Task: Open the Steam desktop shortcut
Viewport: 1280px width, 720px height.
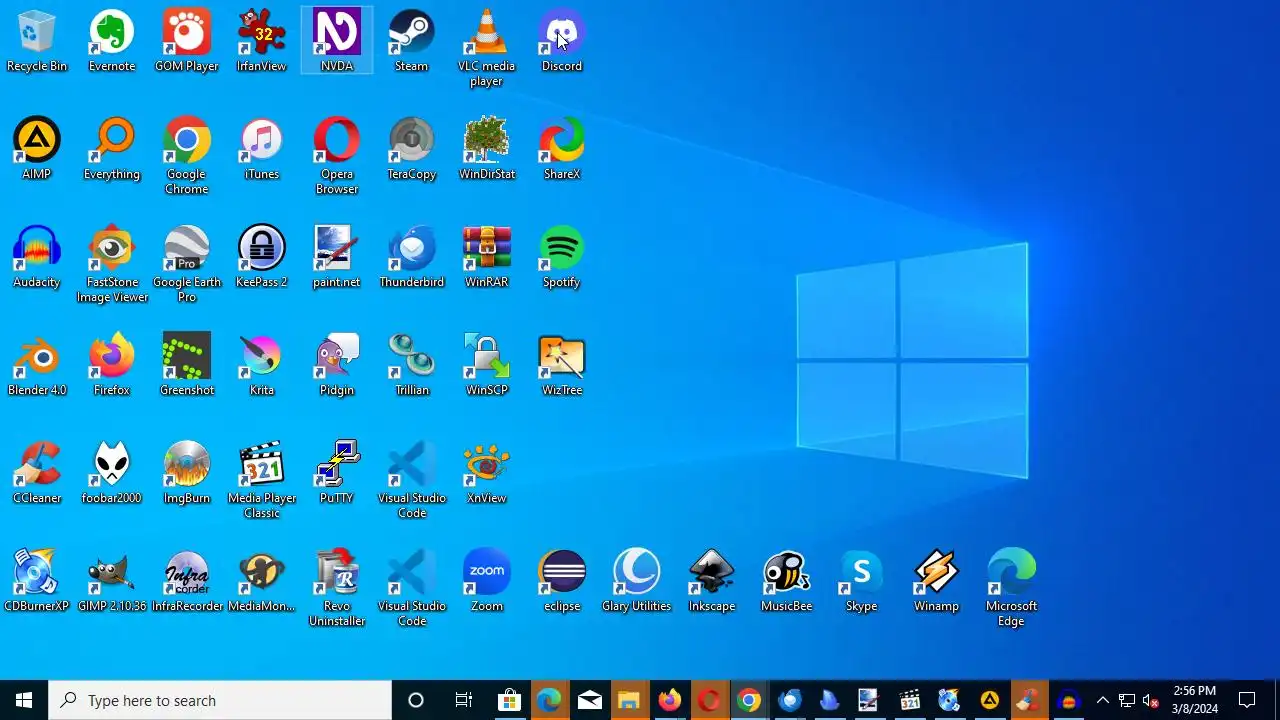Action: tap(412, 41)
